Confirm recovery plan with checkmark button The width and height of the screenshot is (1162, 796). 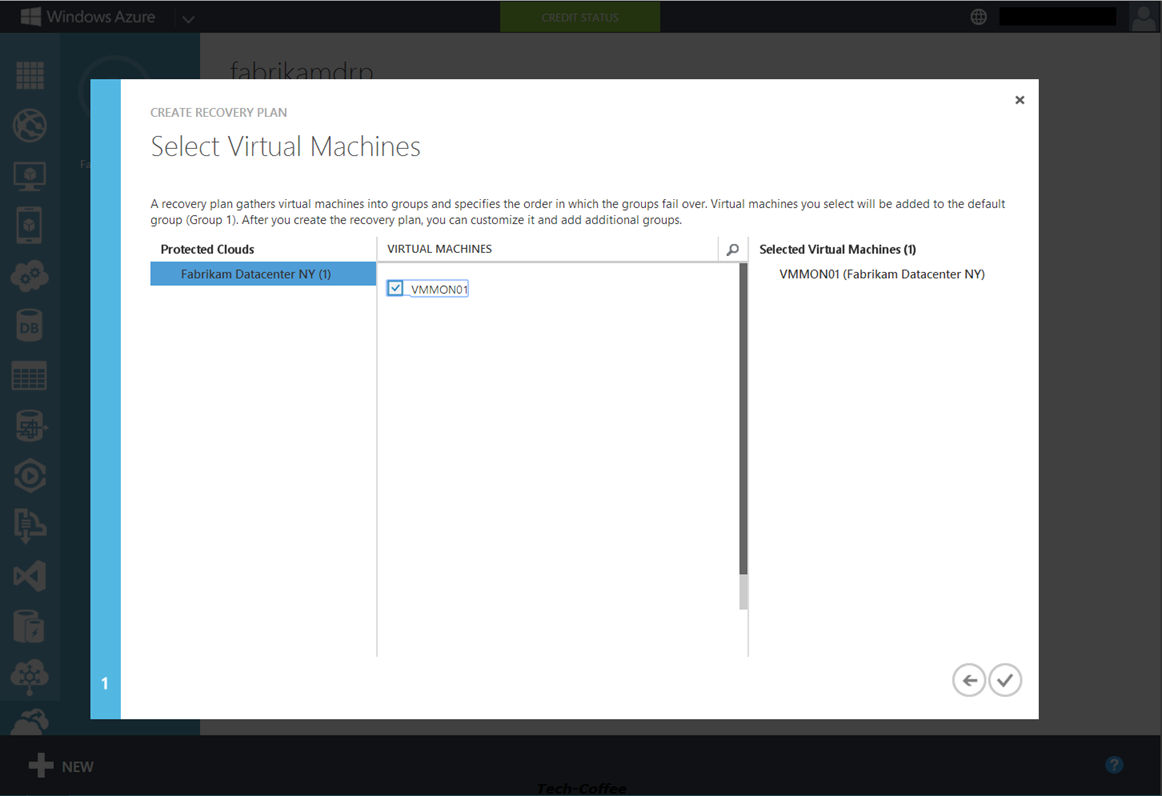tap(1005, 680)
